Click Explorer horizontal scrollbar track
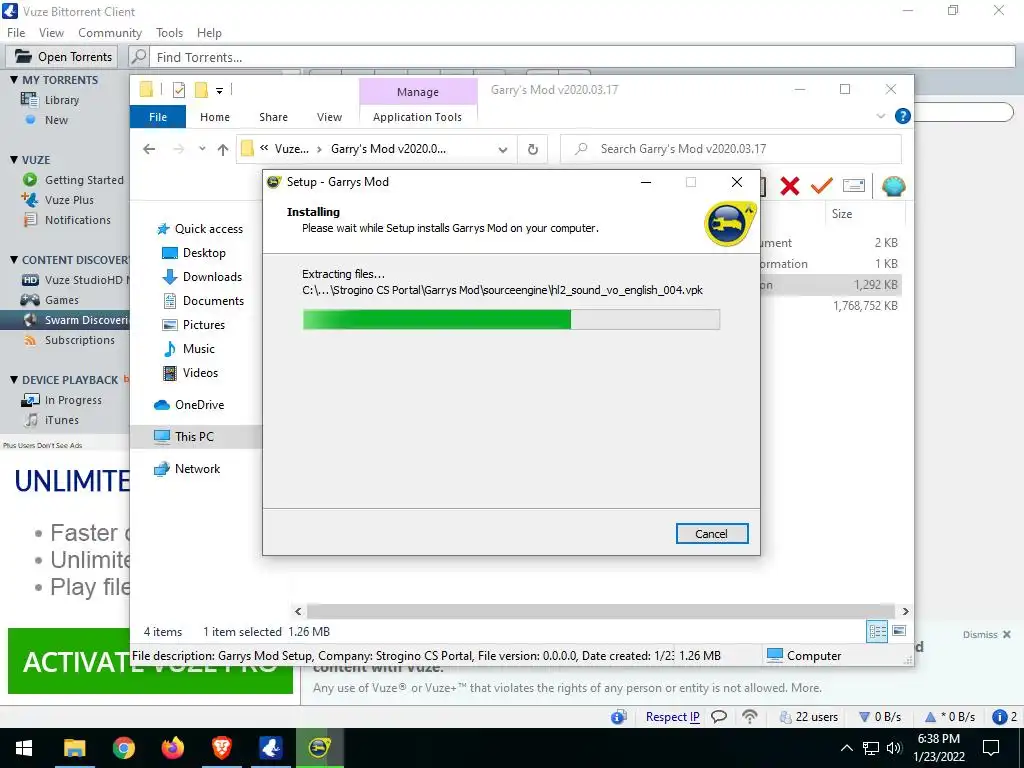This screenshot has height=768, width=1024. tap(601, 611)
